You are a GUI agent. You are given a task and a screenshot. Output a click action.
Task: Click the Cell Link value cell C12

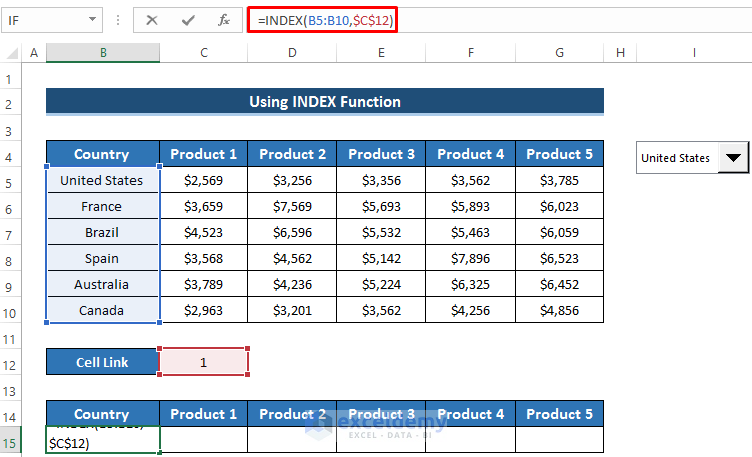tap(203, 362)
